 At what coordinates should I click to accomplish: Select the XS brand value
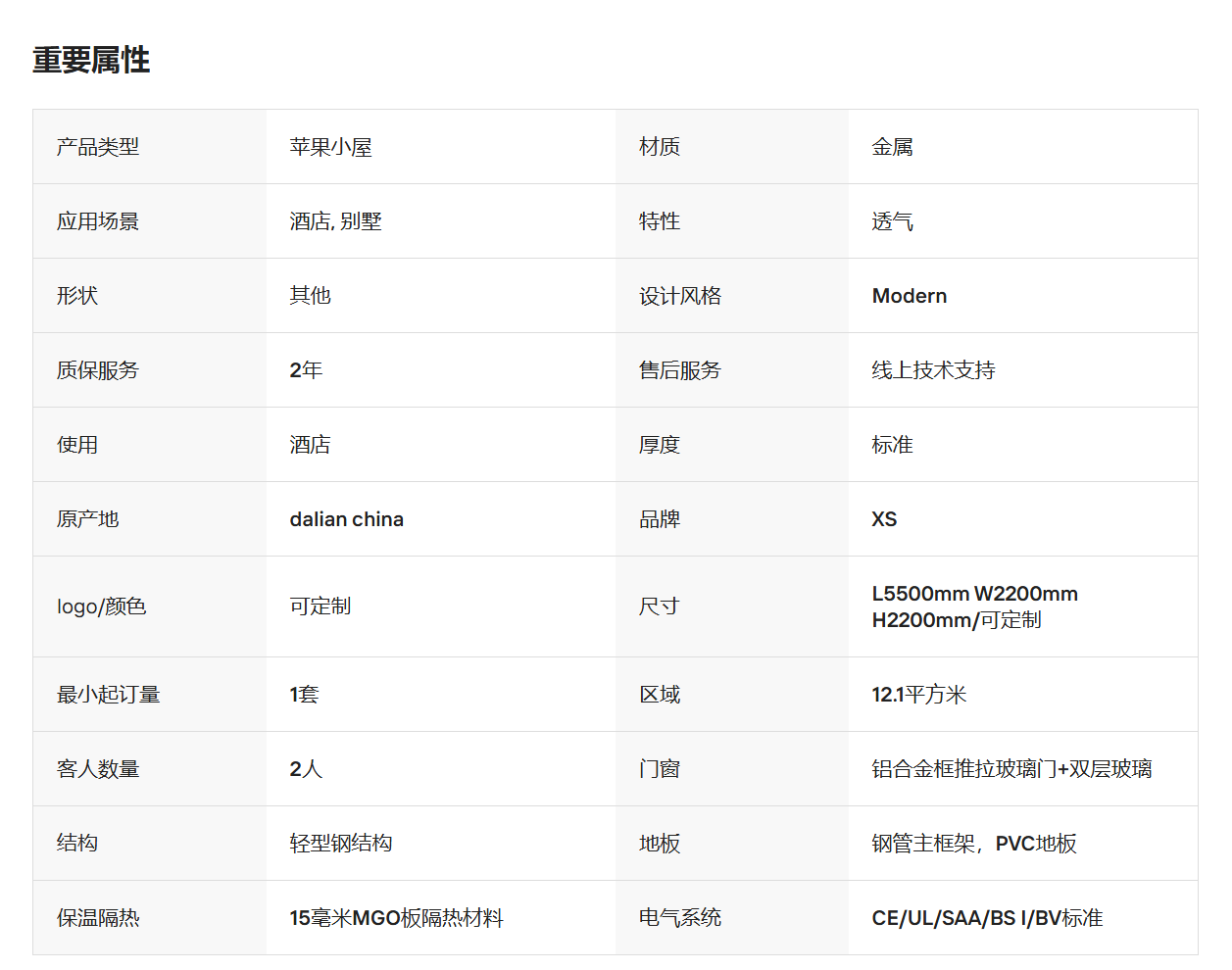click(884, 519)
